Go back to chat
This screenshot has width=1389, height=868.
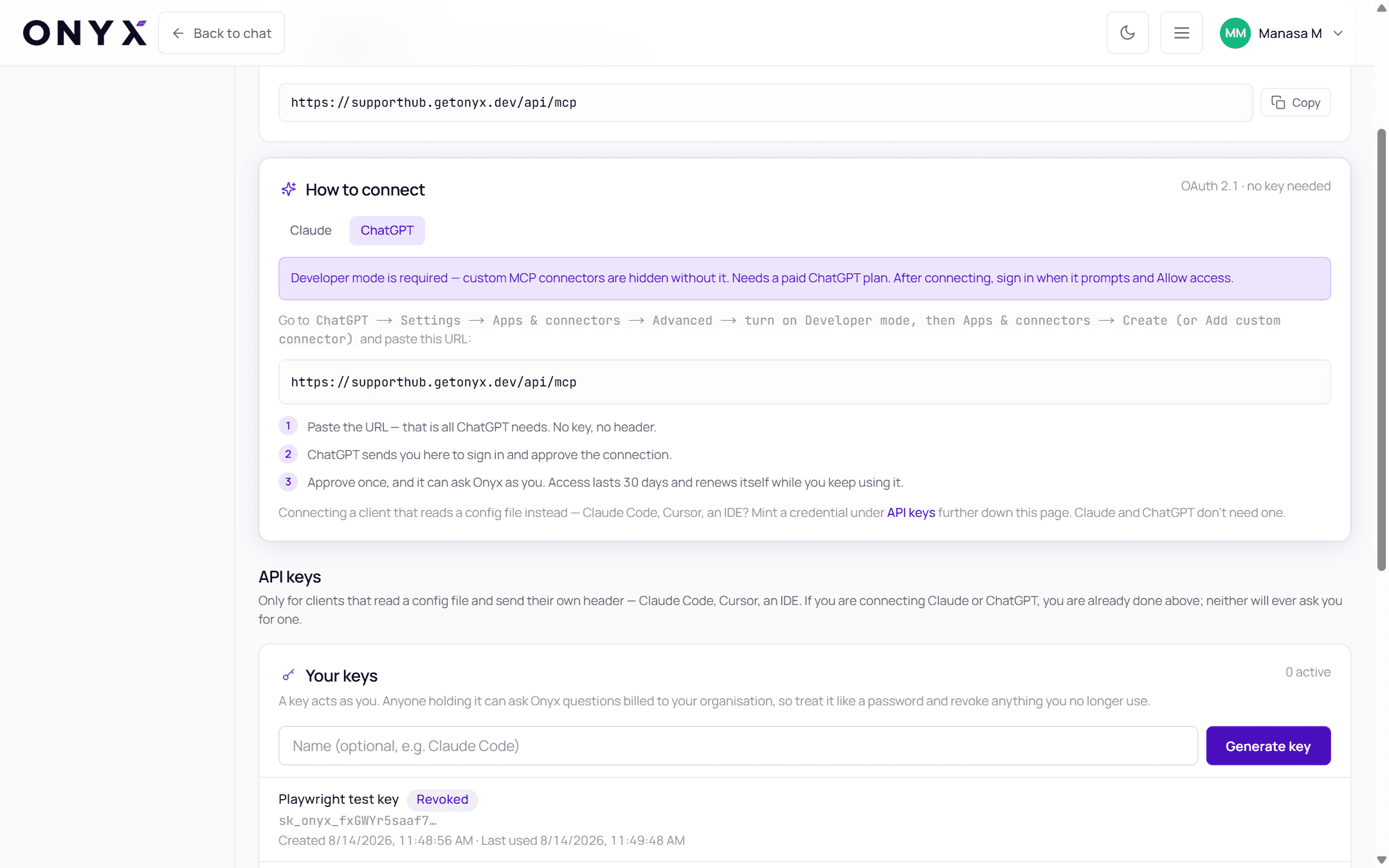221,33
